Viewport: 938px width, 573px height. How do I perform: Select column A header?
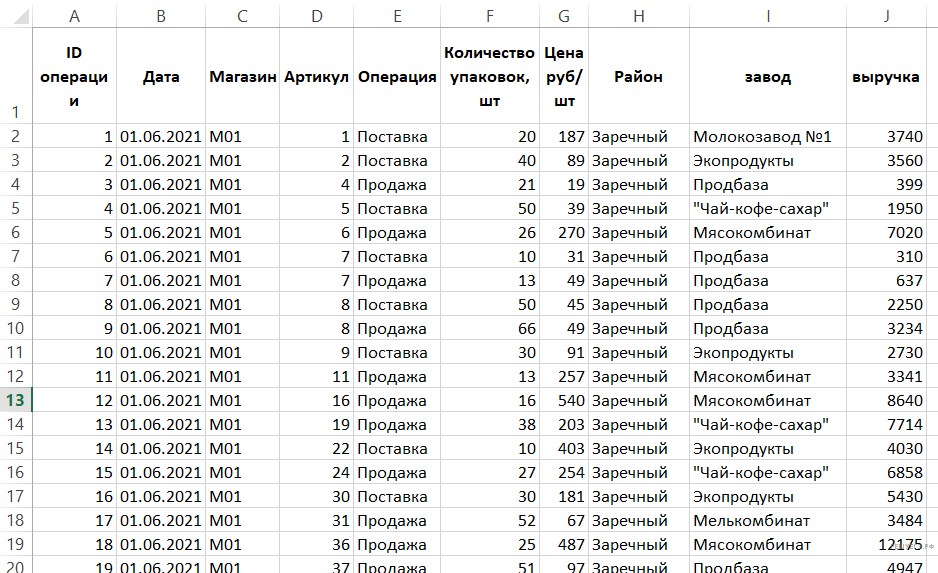click(74, 17)
